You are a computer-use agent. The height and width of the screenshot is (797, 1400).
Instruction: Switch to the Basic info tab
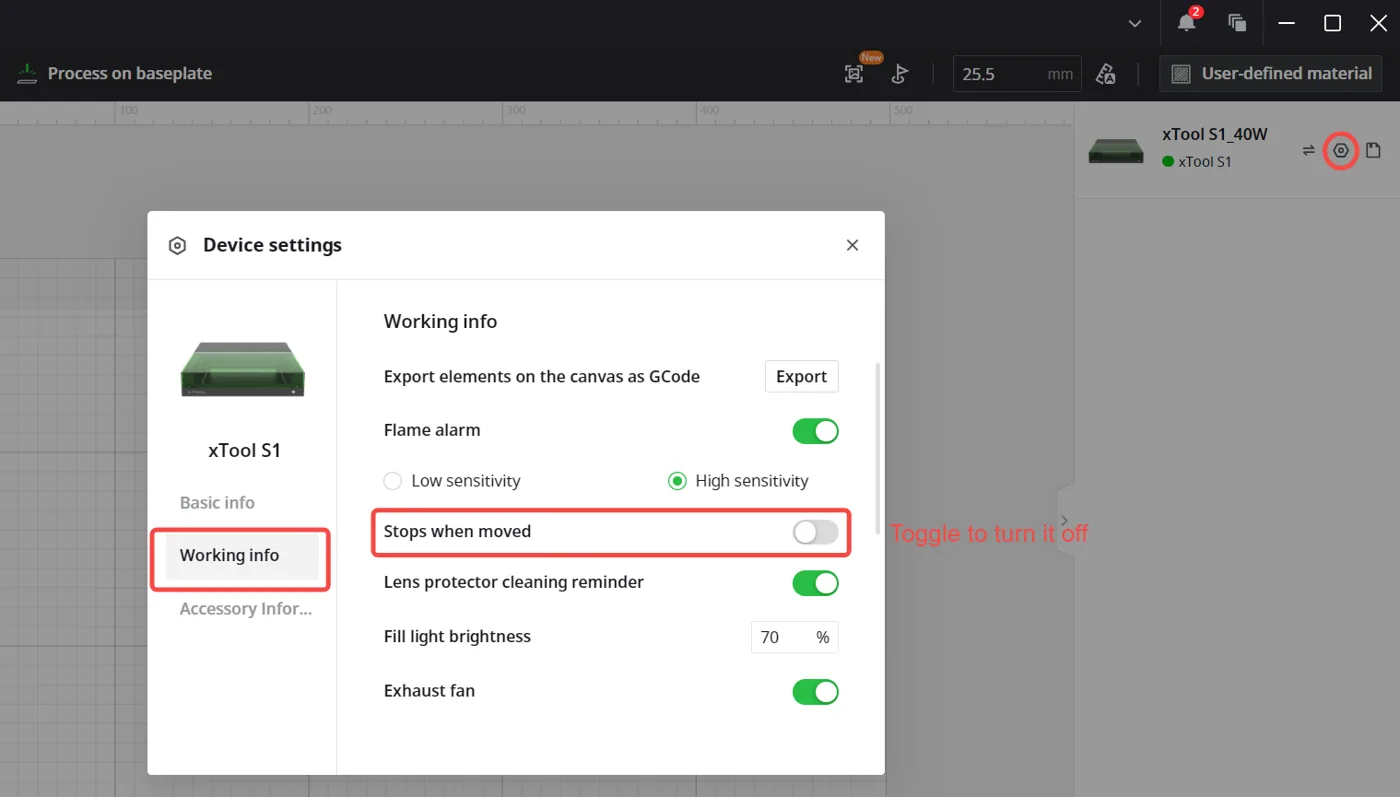pos(217,503)
